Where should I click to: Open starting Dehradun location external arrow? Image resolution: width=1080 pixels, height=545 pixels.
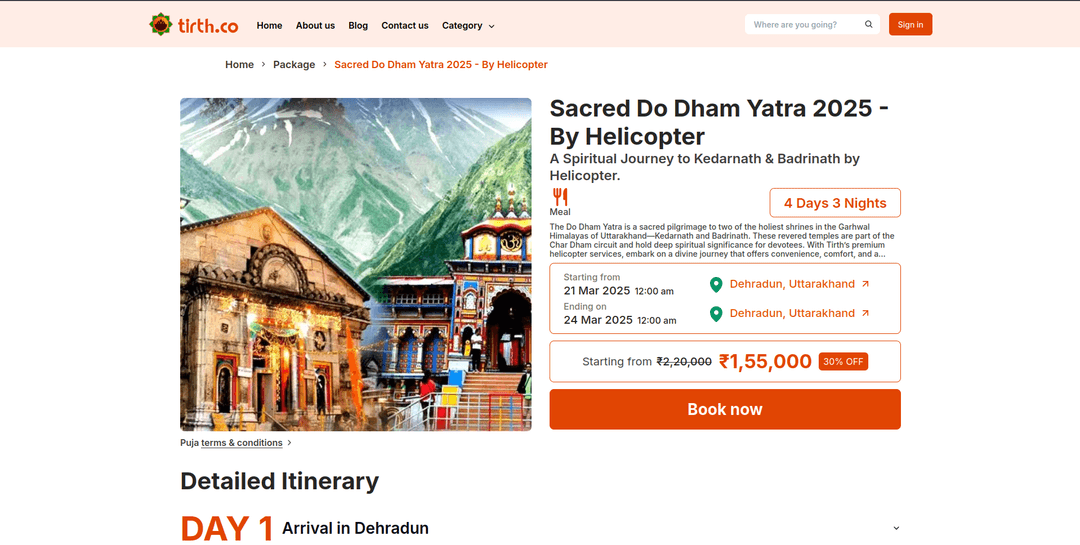[x=866, y=284]
